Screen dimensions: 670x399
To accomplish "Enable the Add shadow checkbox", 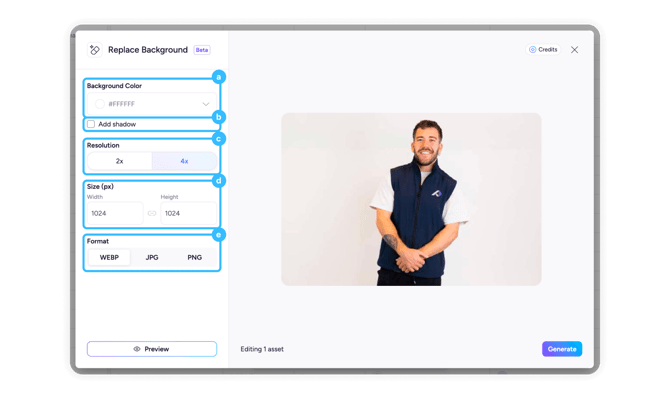I will point(91,124).
